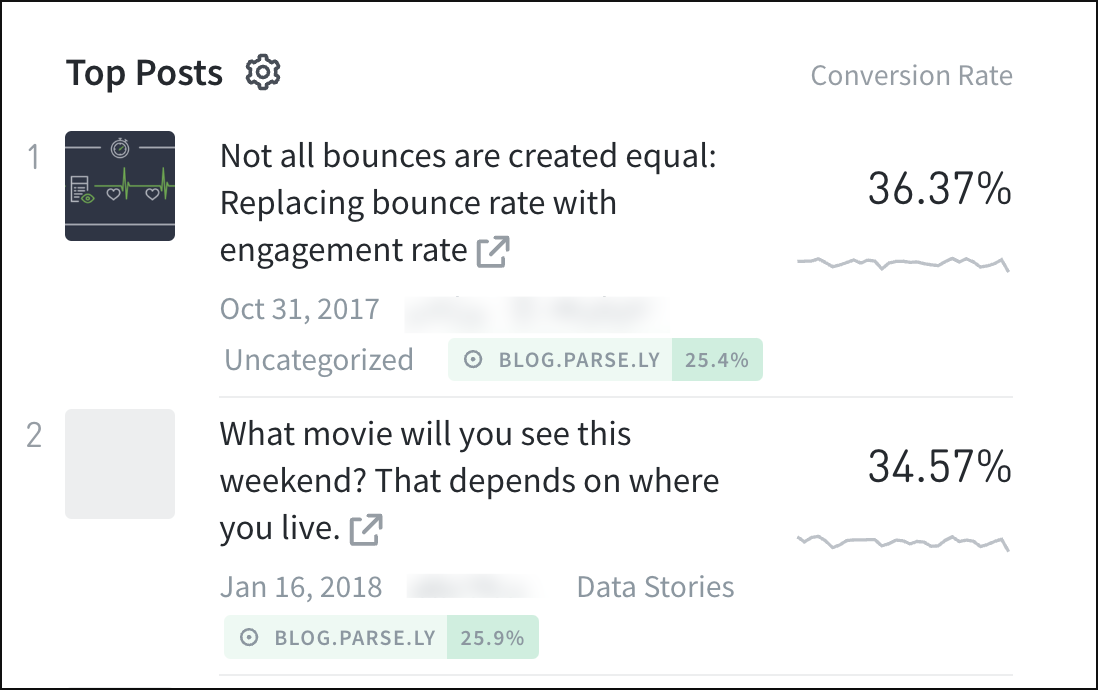1098x690 pixels.
Task: Click the target icon in the first BLOG.PARSE.LY tag
Action: pyautogui.click(x=472, y=359)
